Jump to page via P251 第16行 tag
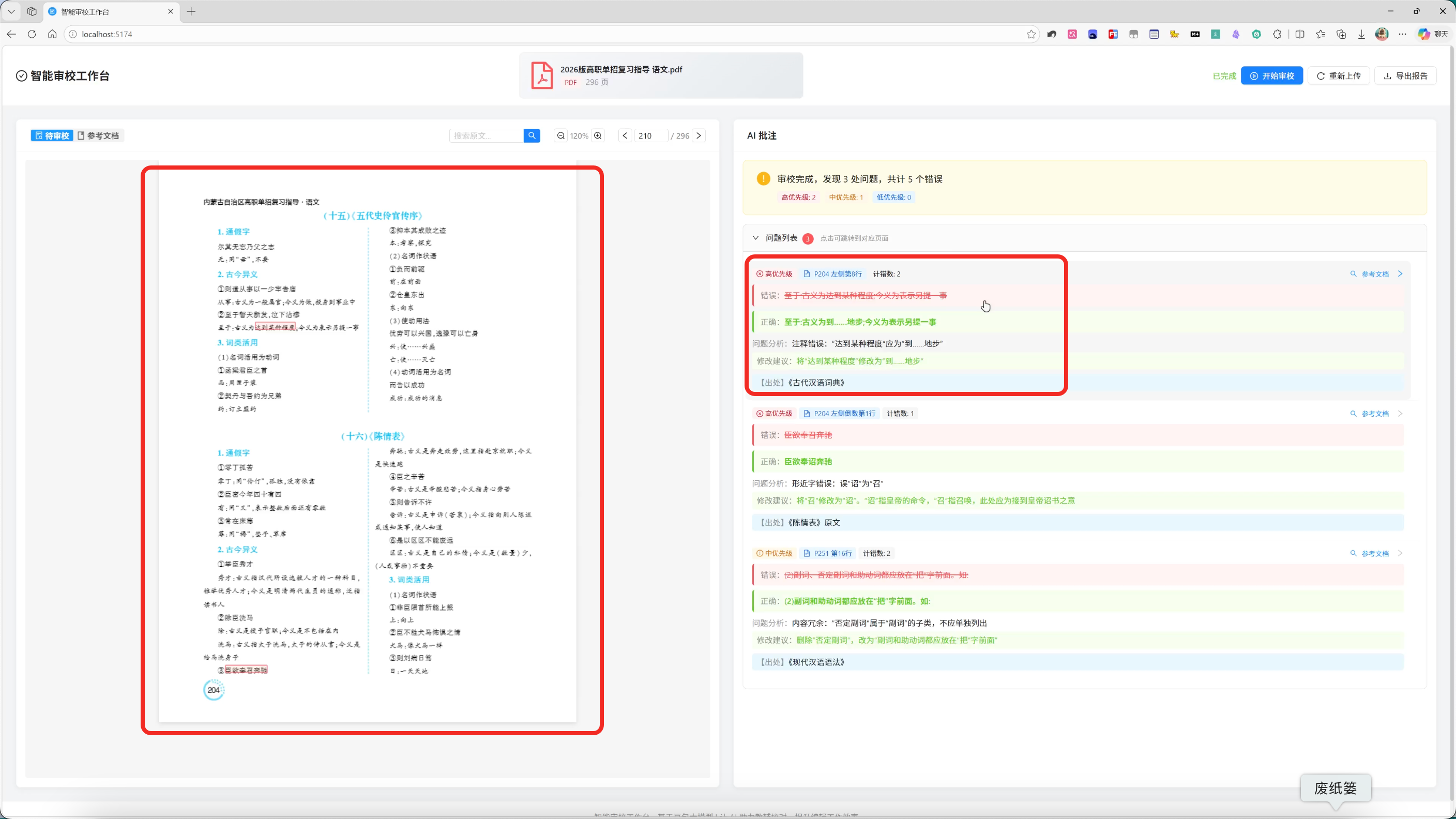This screenshot has height=819, width=1456. pyautogui.click(x=827, y=553)
